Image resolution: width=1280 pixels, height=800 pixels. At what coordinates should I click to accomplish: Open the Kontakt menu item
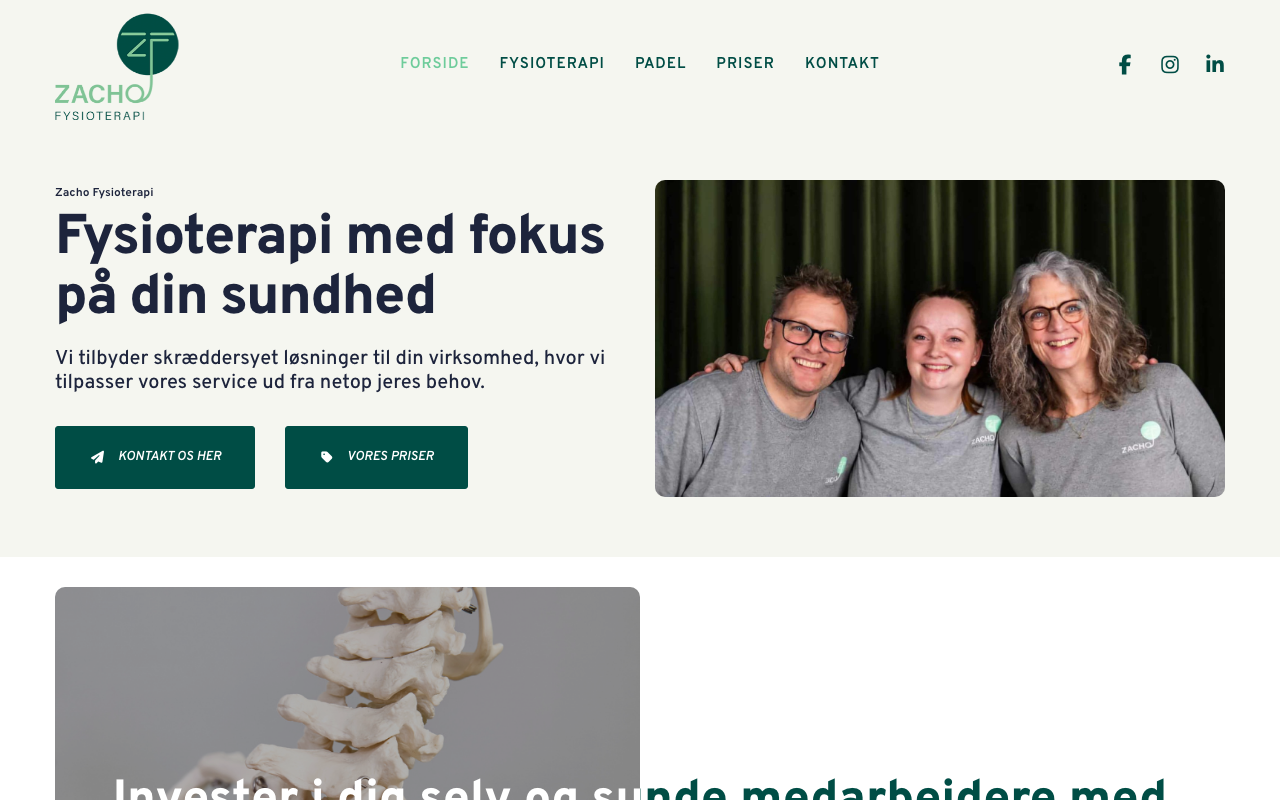click(842, 64)
